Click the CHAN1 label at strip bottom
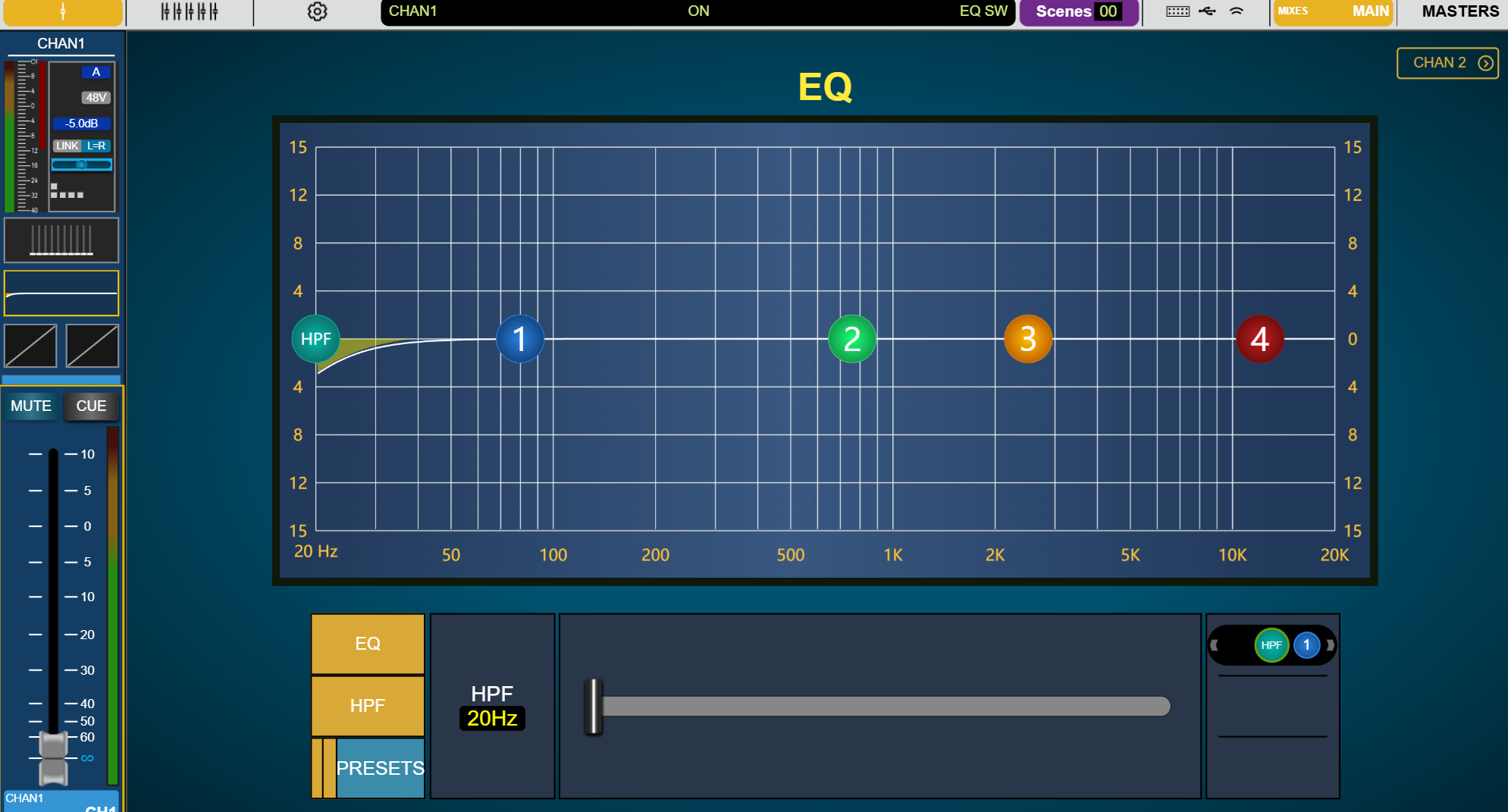This screenshot has height=812, width=1508. click(24, 798)
